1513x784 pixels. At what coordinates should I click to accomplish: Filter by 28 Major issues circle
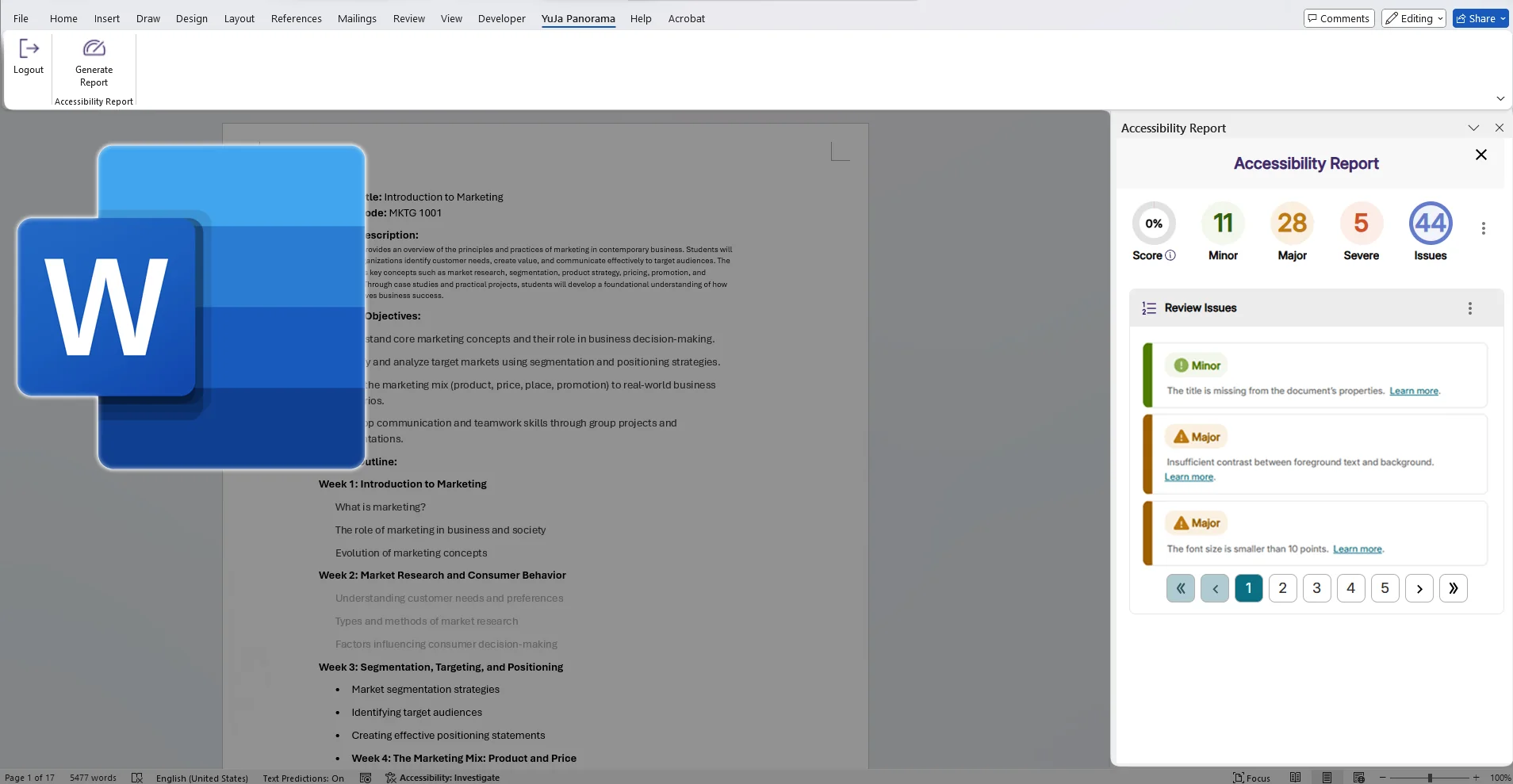click(x=1292, y=224)
